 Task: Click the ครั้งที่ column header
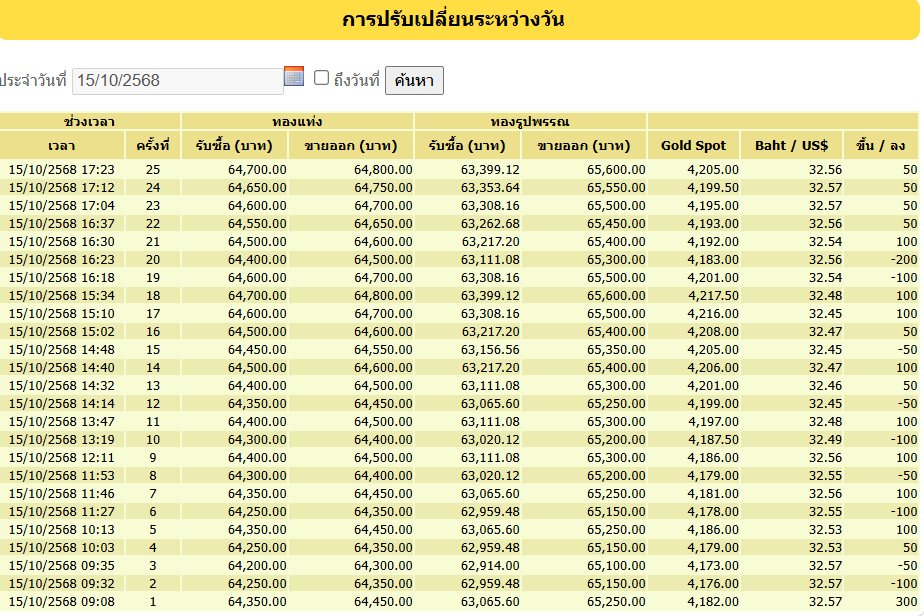pyautogui.click(x=153, y=146)
